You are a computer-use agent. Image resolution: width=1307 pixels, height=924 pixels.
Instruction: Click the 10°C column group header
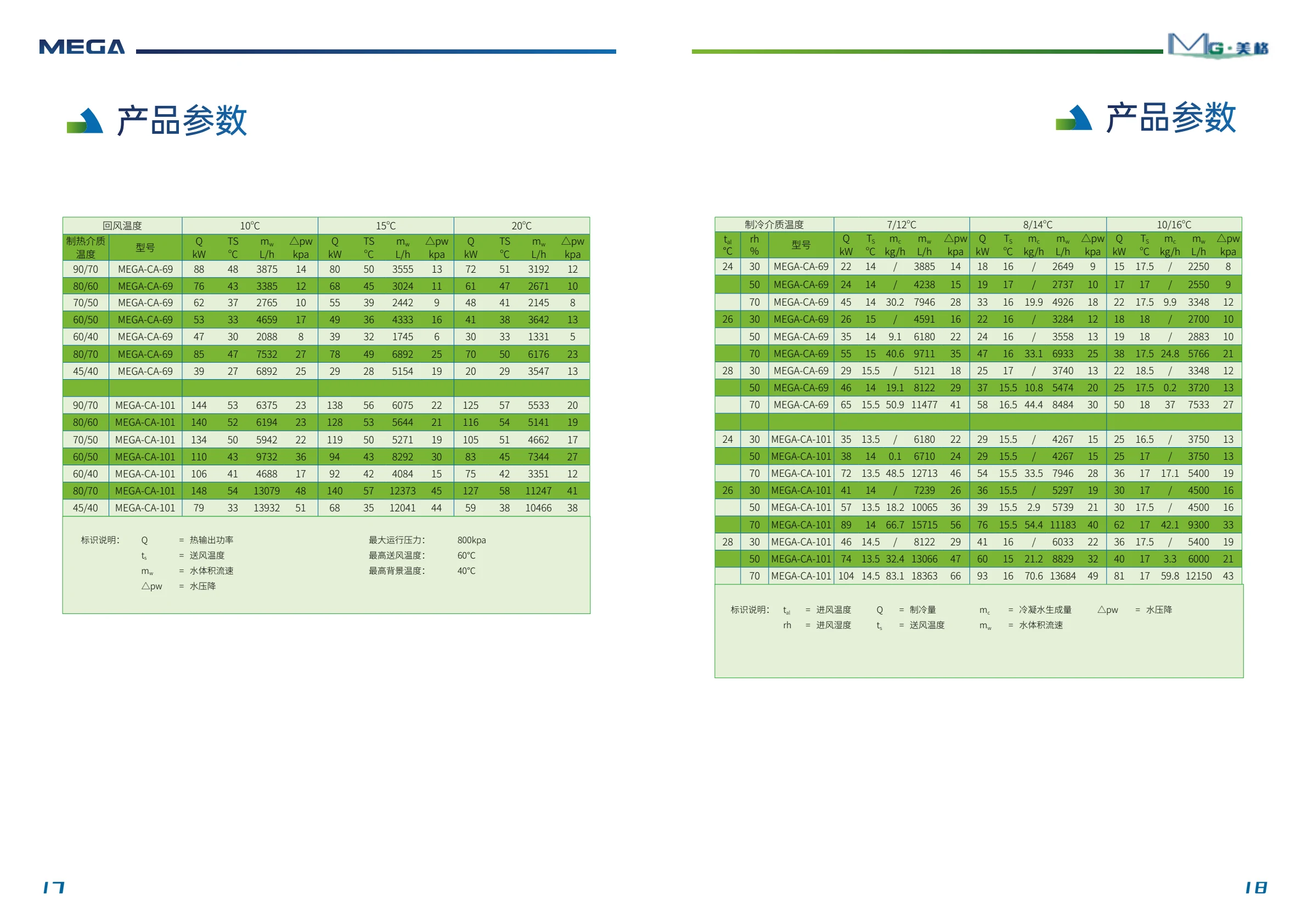tap(250, 226)
